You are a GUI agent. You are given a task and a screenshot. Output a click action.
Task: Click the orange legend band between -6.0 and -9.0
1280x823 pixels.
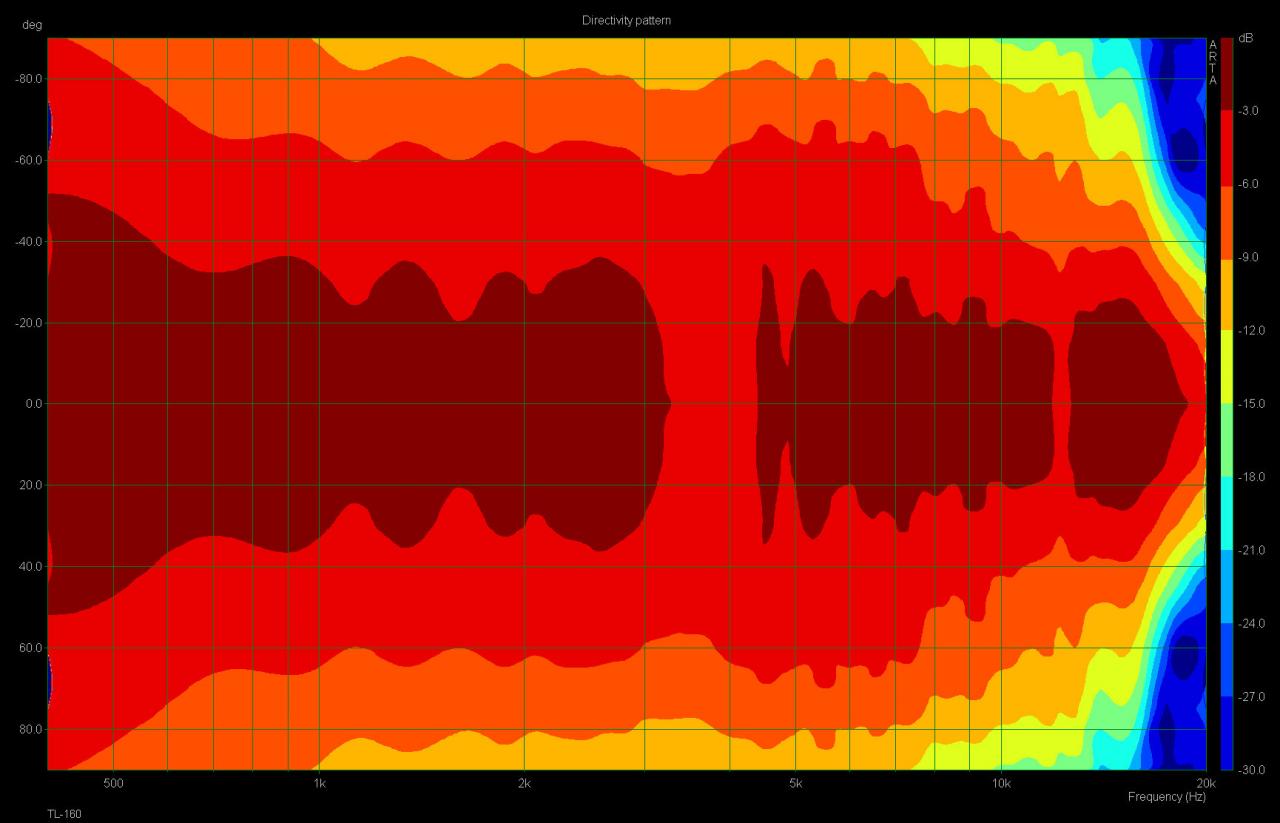coord(1226,221)
